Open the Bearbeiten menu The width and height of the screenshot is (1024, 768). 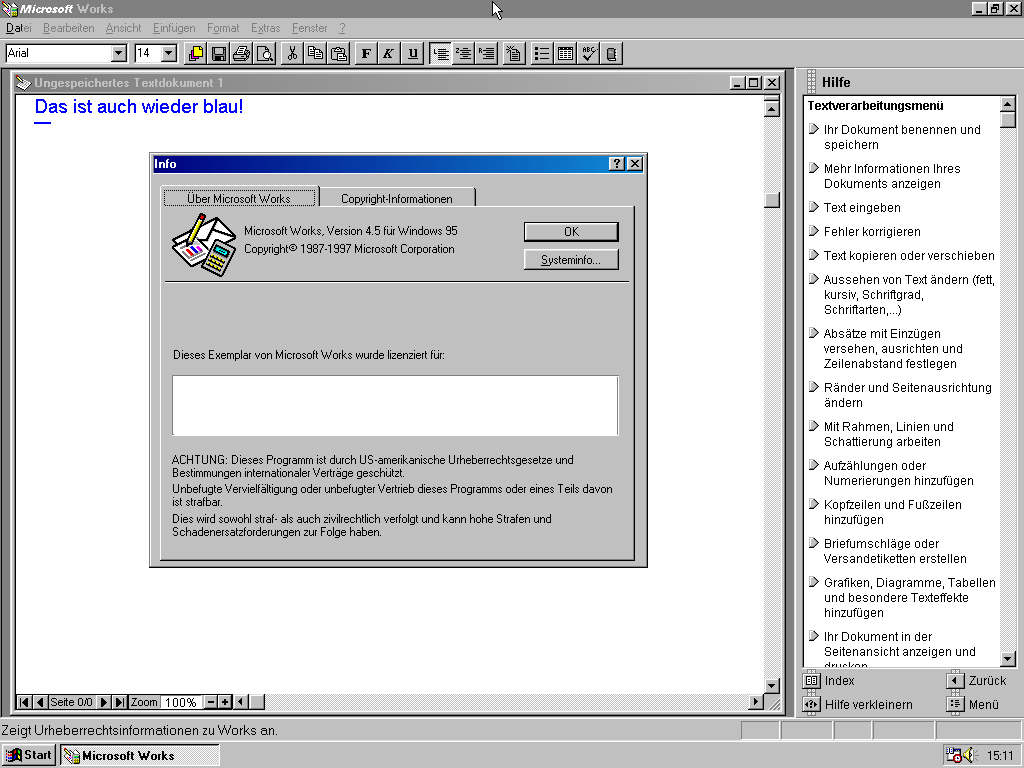69,28
